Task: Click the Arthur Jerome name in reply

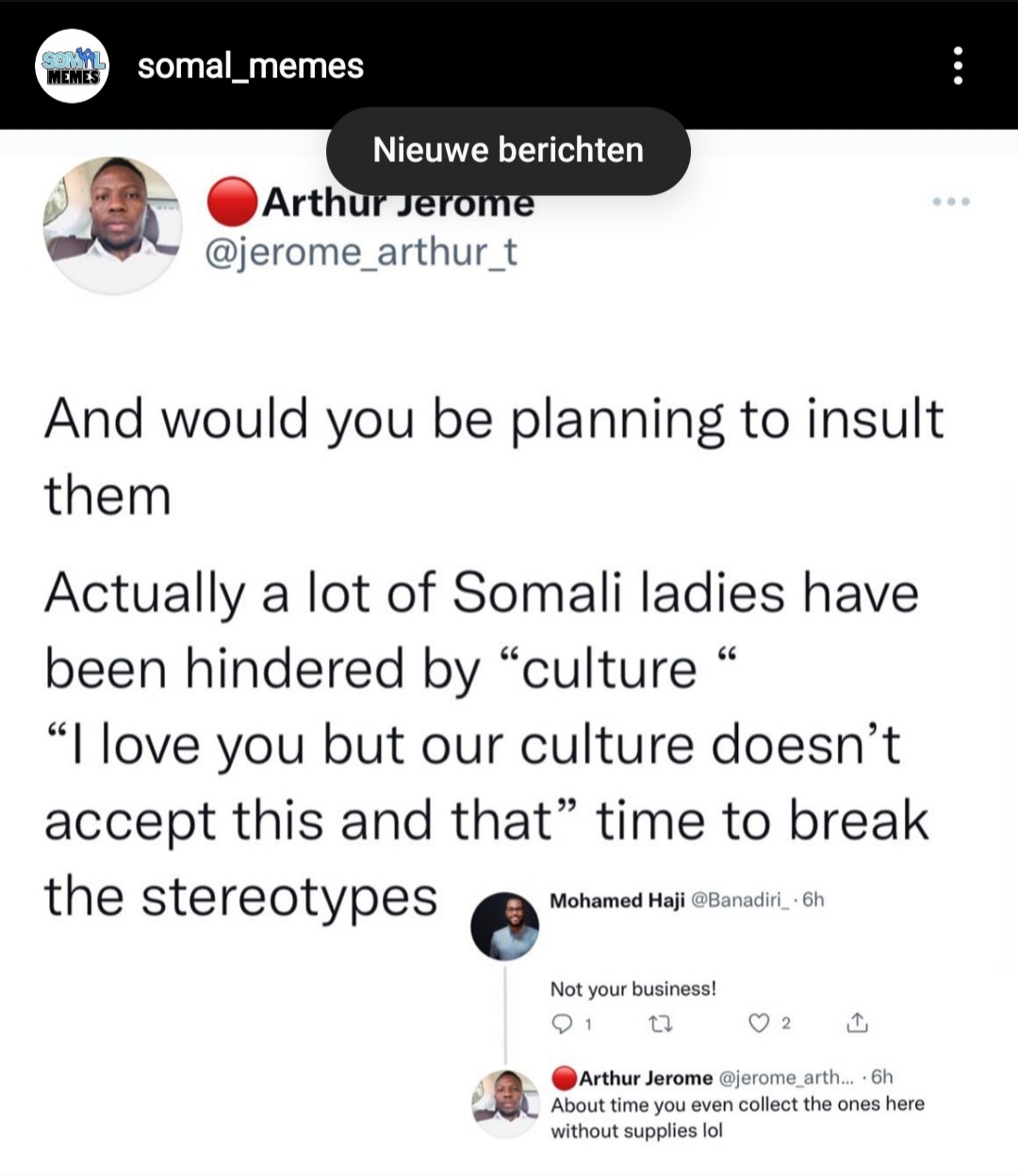Action: [x=646, y=1078]
